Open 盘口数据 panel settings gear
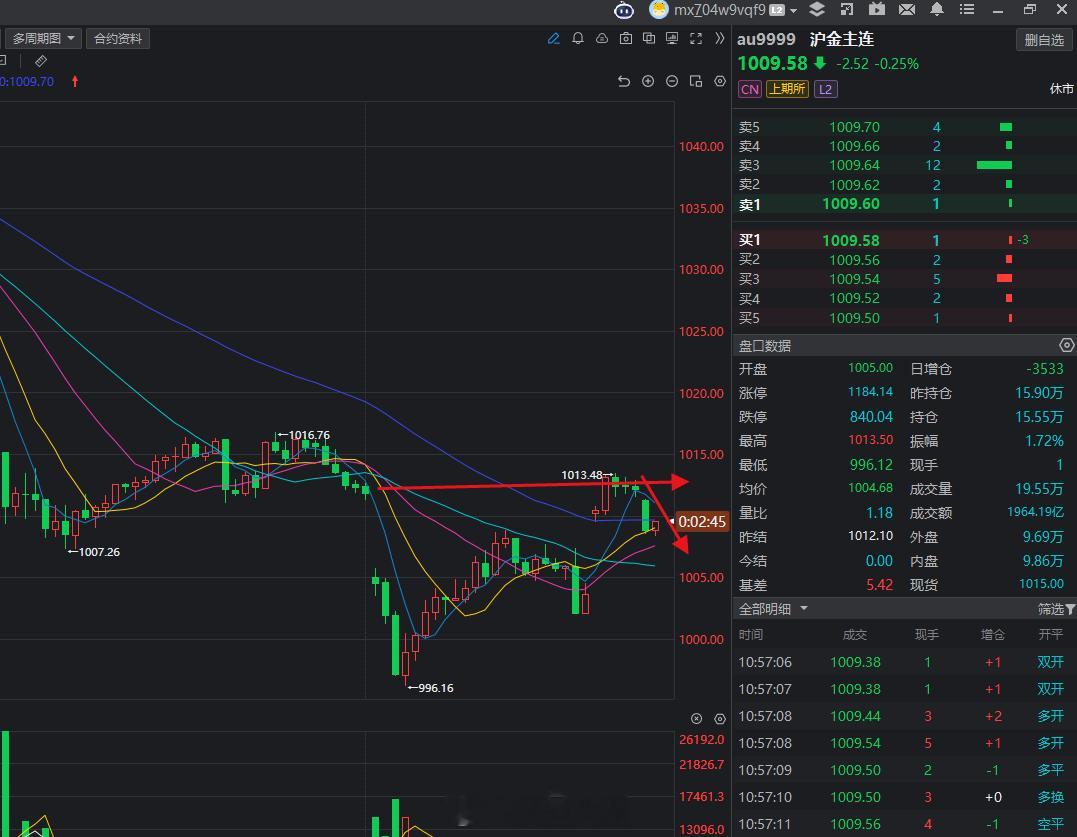Image resolution: width=1077 pixels, height=837 pixels. [1066, 344]
